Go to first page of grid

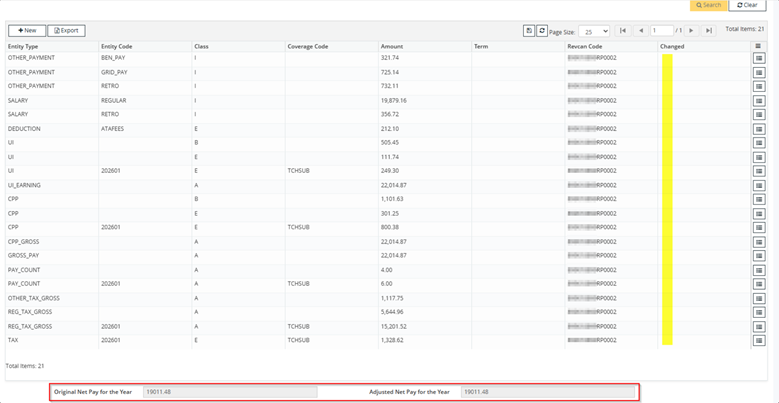(623, 31)
